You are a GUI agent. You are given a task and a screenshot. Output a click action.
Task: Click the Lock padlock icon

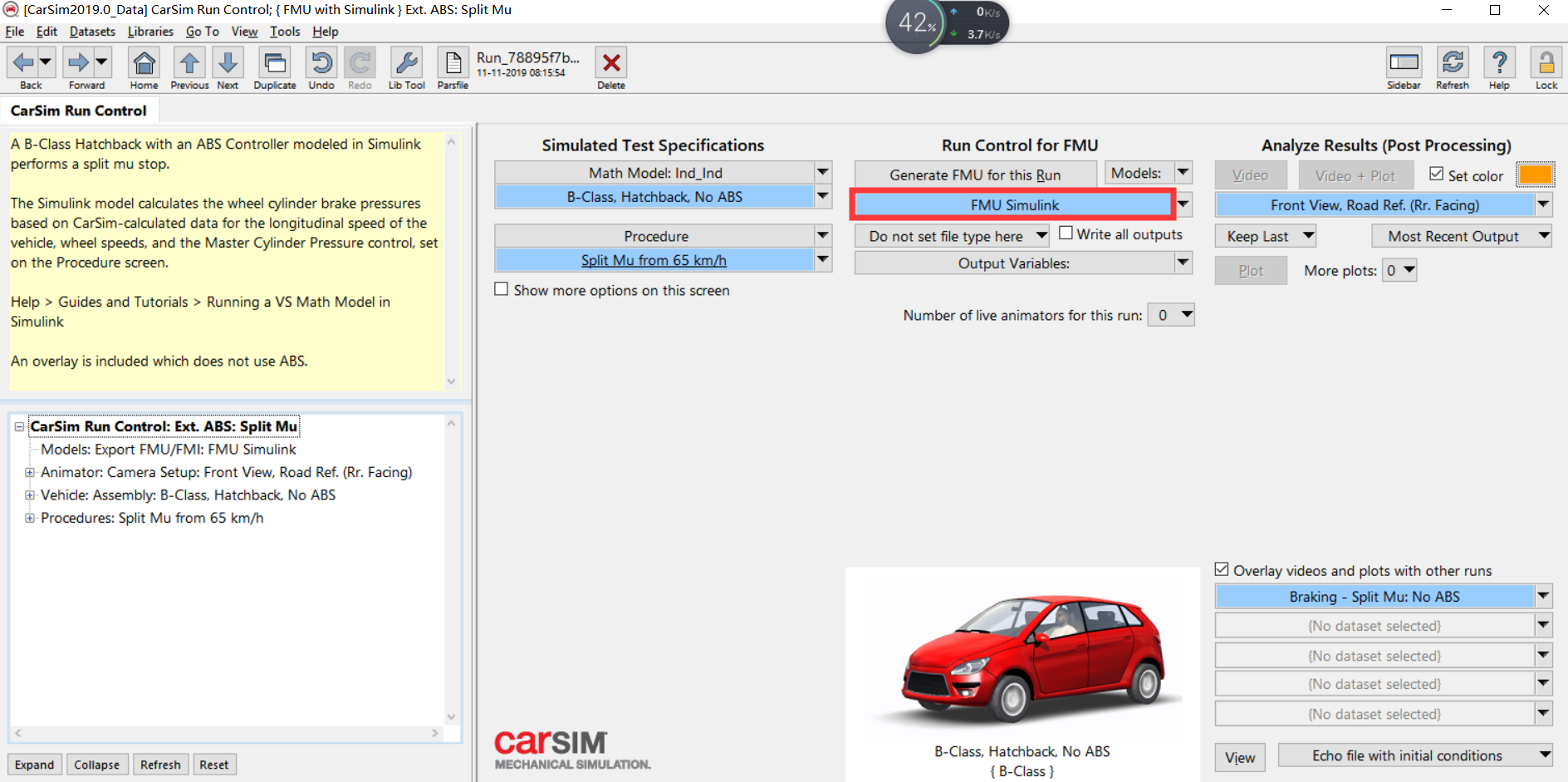click(1546, 63)
